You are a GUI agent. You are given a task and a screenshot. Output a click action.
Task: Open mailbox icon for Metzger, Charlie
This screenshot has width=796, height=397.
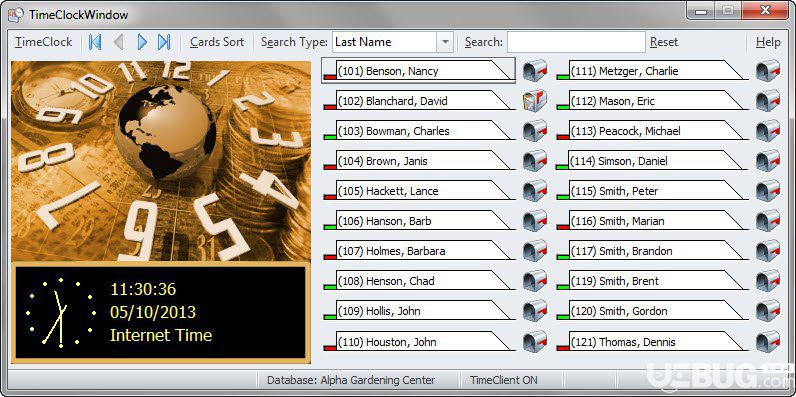(x=768, y=71)
